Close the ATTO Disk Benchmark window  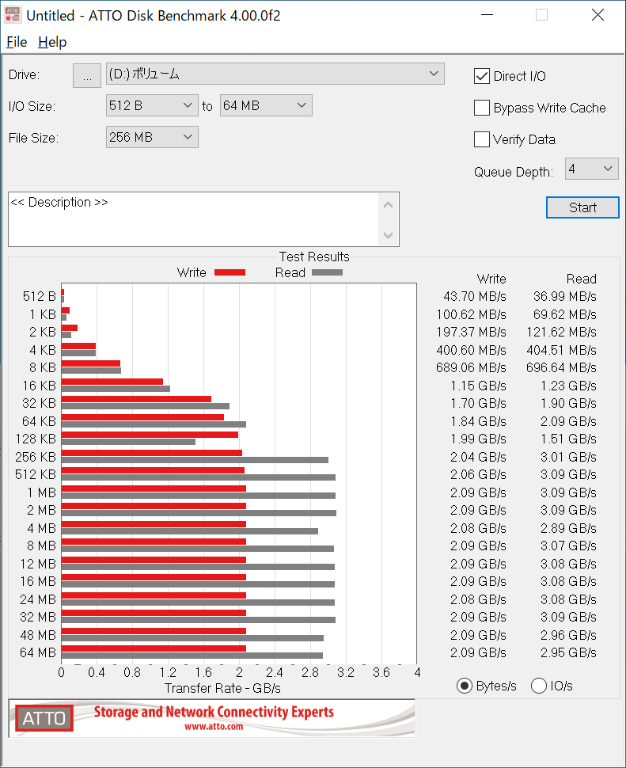tap(598, 15)
